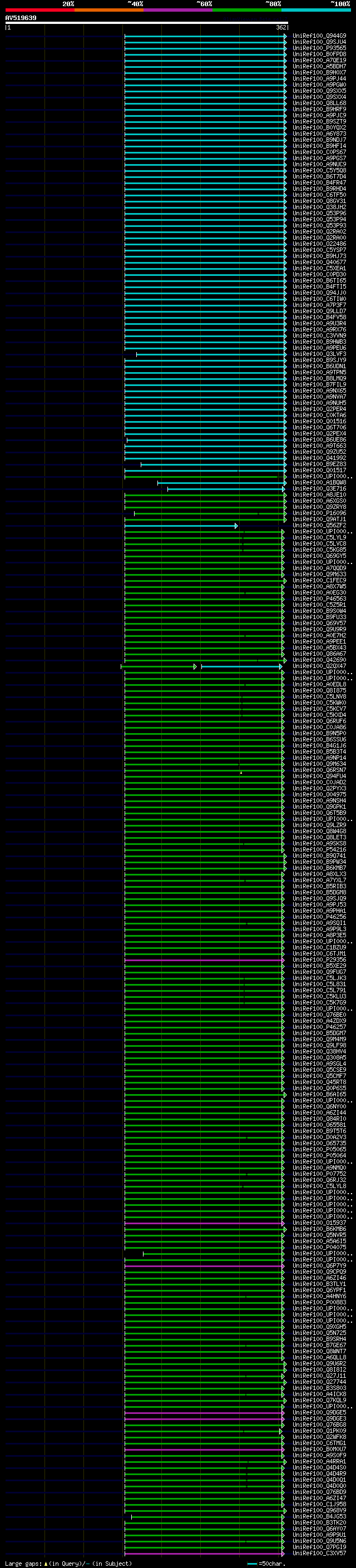Click the query end position label 362

tap(280, 27)
